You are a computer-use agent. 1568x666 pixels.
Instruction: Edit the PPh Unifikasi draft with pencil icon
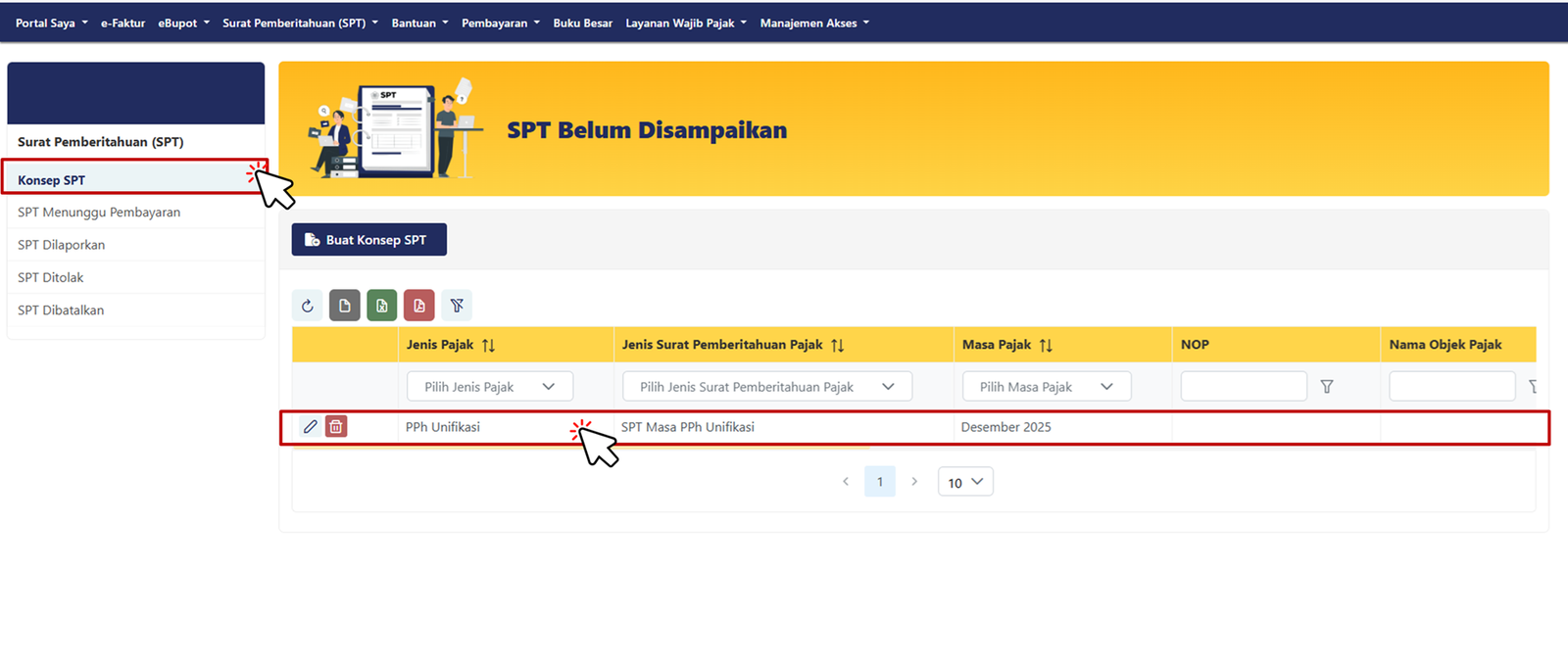click(310, 427)
